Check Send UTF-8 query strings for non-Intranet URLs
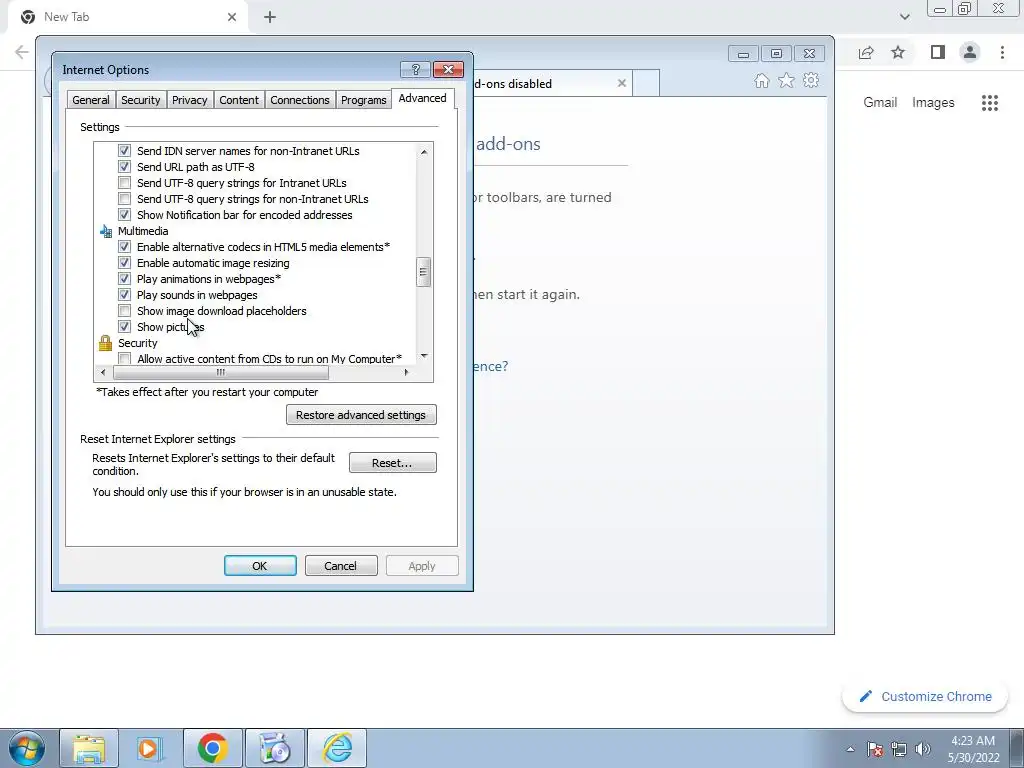1024x768 pixels. 124,199
